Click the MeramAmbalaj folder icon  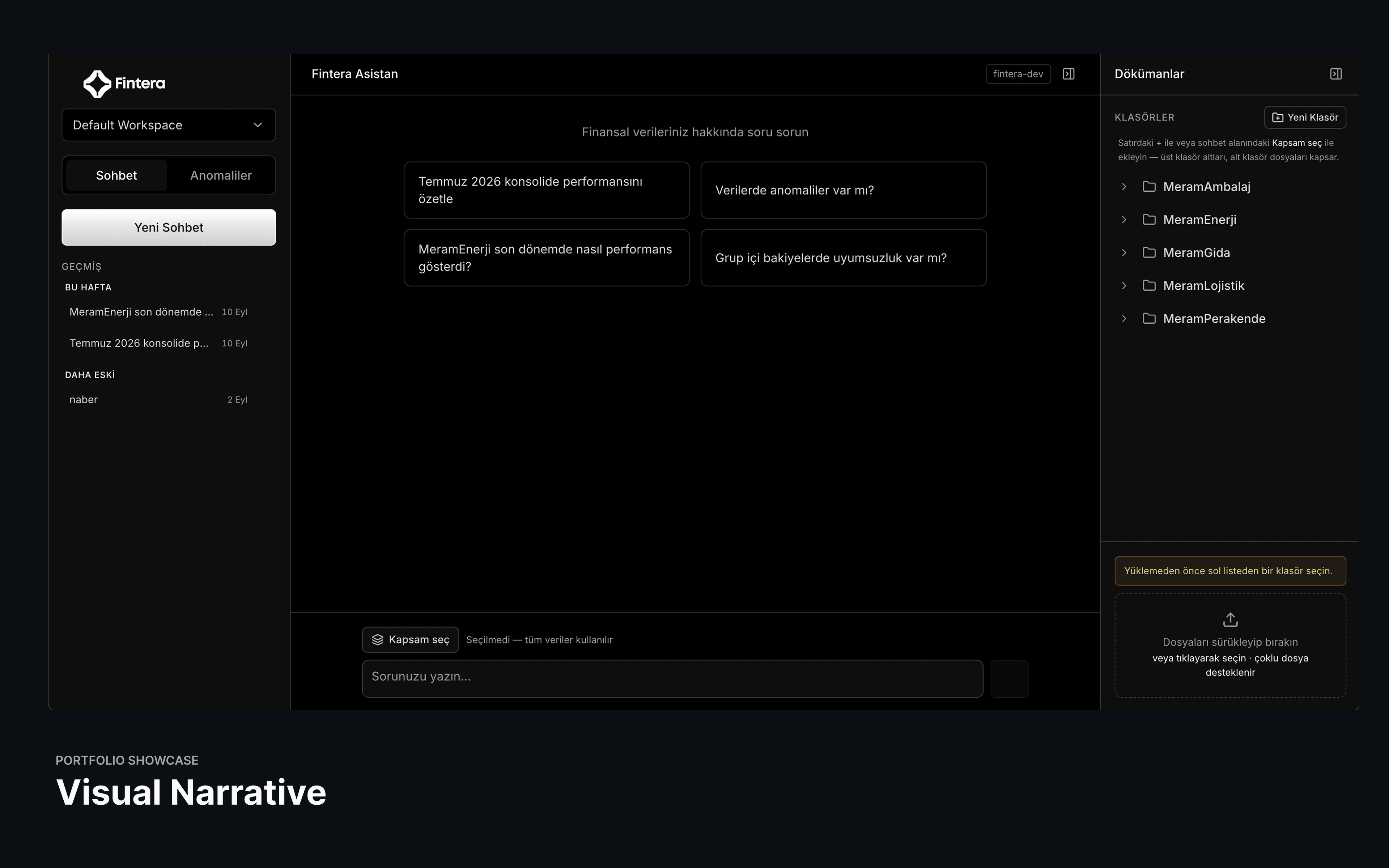tap(1148, 187)
